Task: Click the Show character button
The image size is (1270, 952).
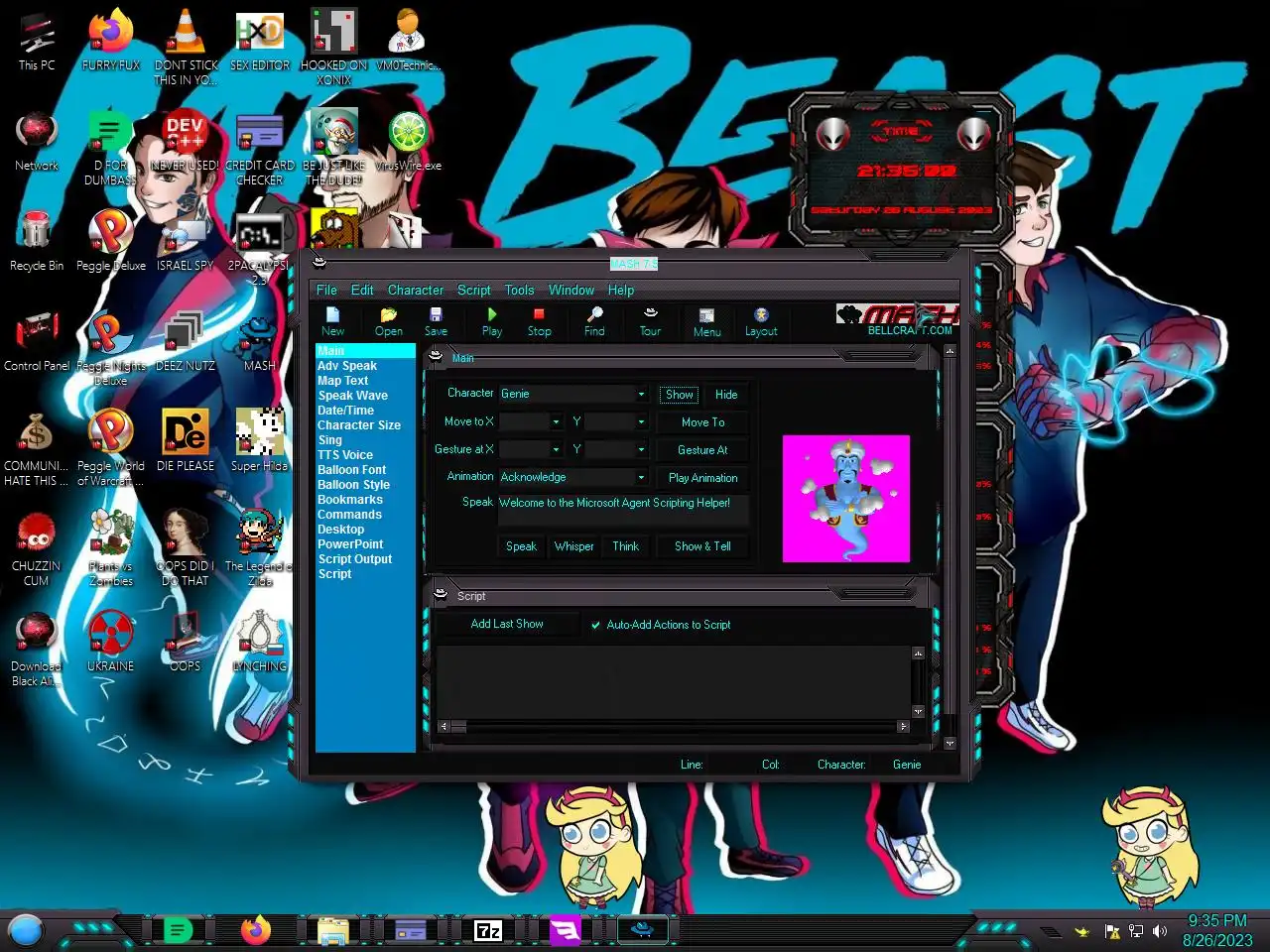Action: (x=680, y=395)
